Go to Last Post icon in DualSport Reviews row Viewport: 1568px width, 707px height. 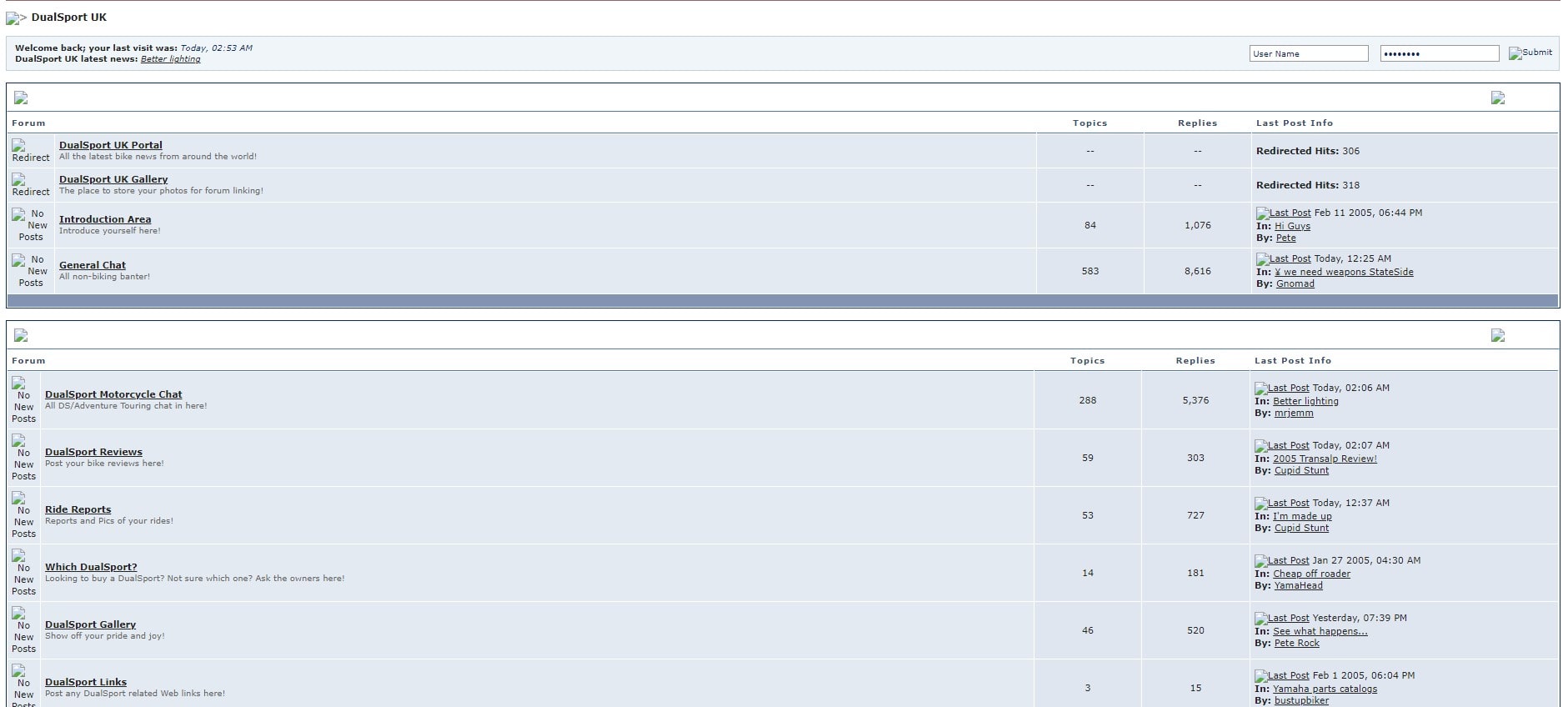click(1281, 446)
